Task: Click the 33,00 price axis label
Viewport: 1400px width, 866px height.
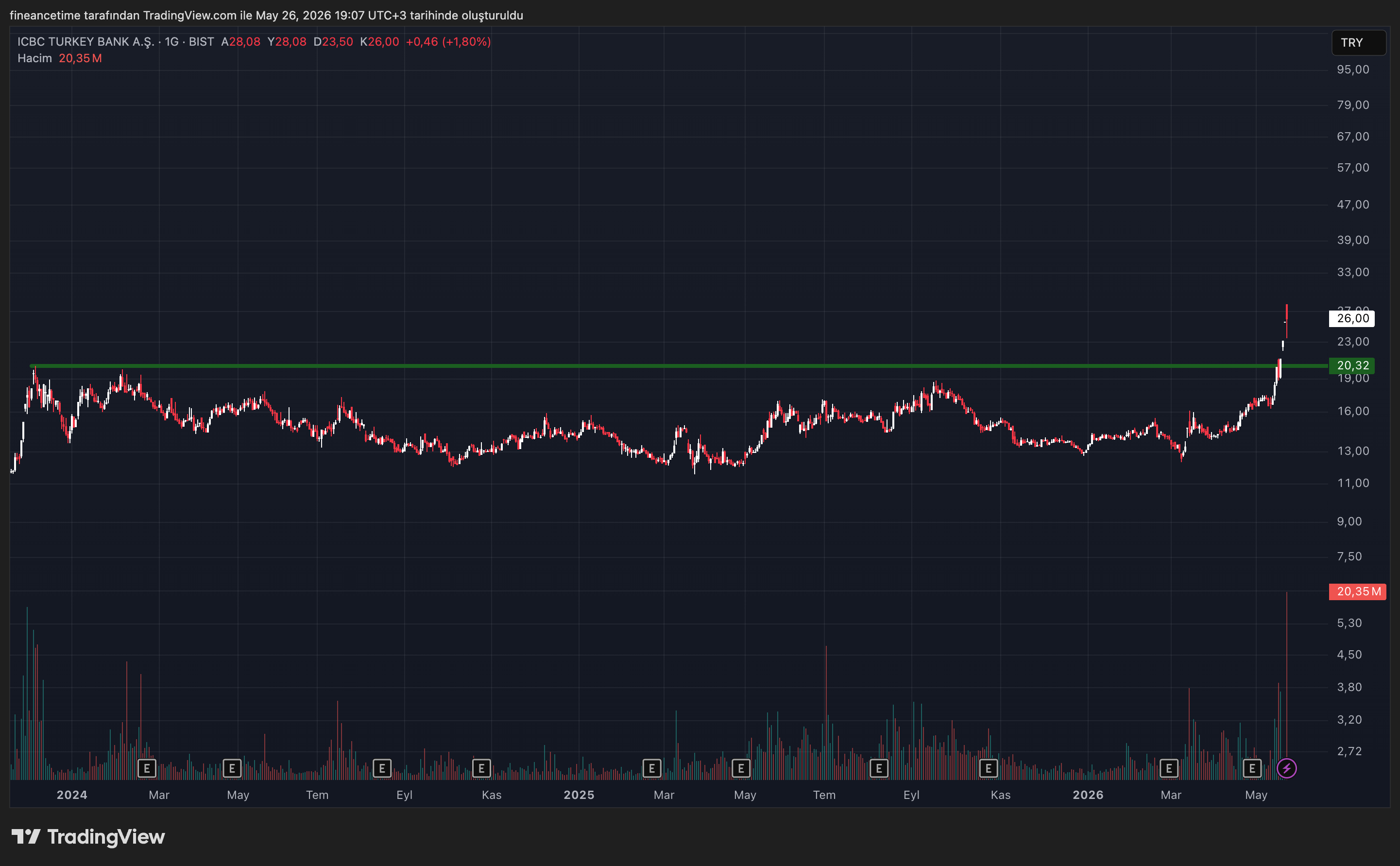Action: click(1353, 272)
